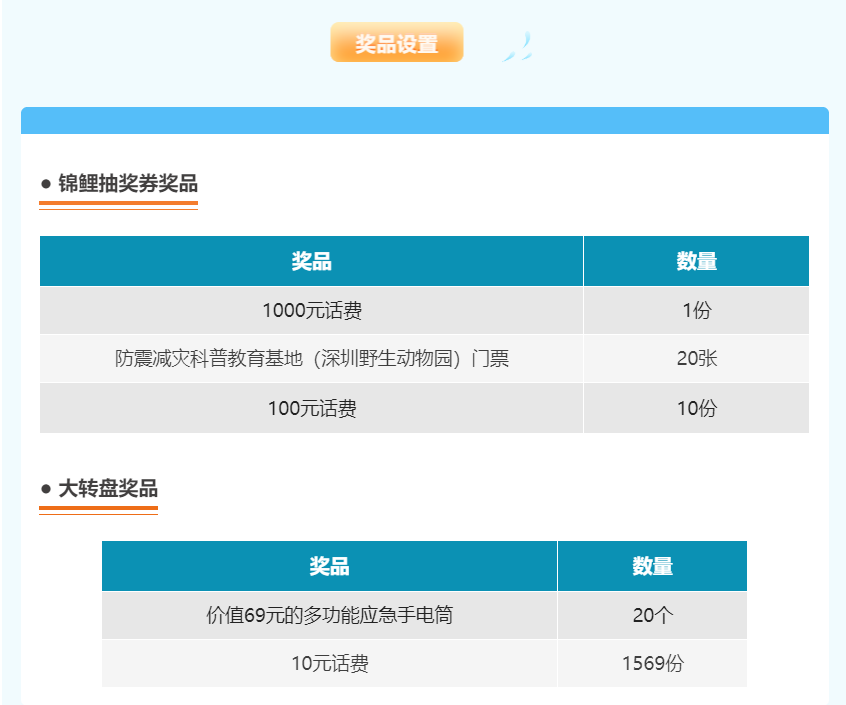This screenshot has width=846, height=705.
Task: Click 奖品 header in the 大转盘 table
Action: coord(329,566)
